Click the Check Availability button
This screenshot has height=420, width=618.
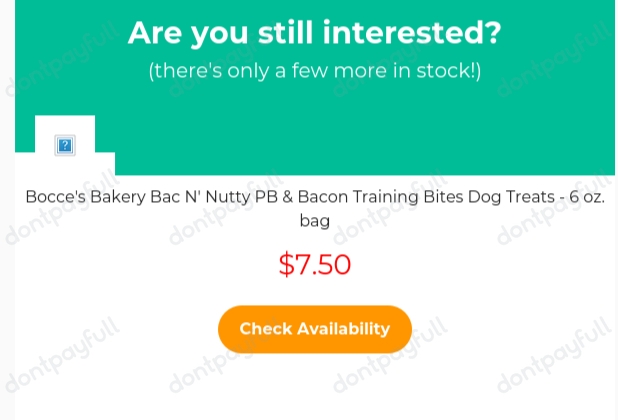(x=315, y=329)
